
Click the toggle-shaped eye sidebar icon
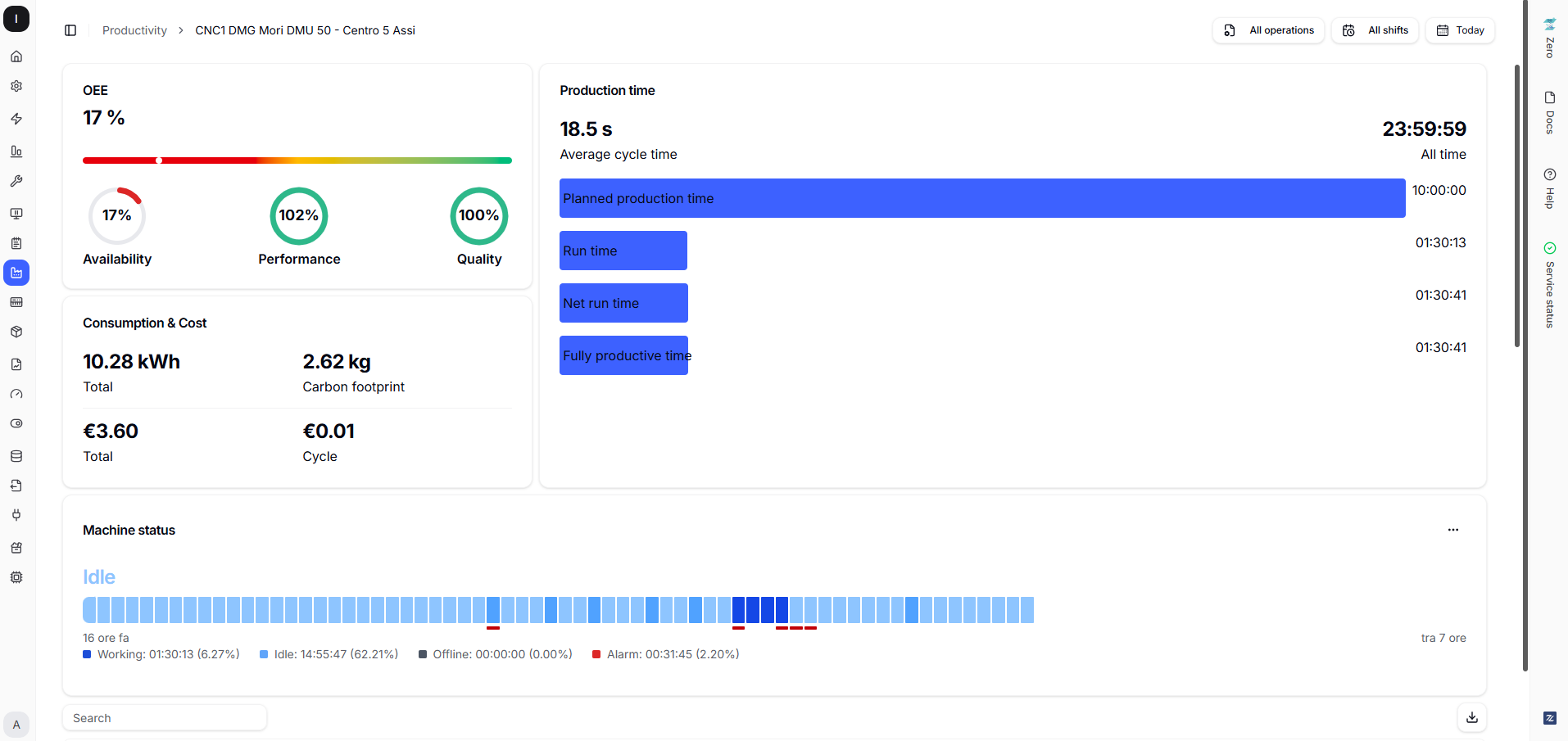[x=16, y=423]
